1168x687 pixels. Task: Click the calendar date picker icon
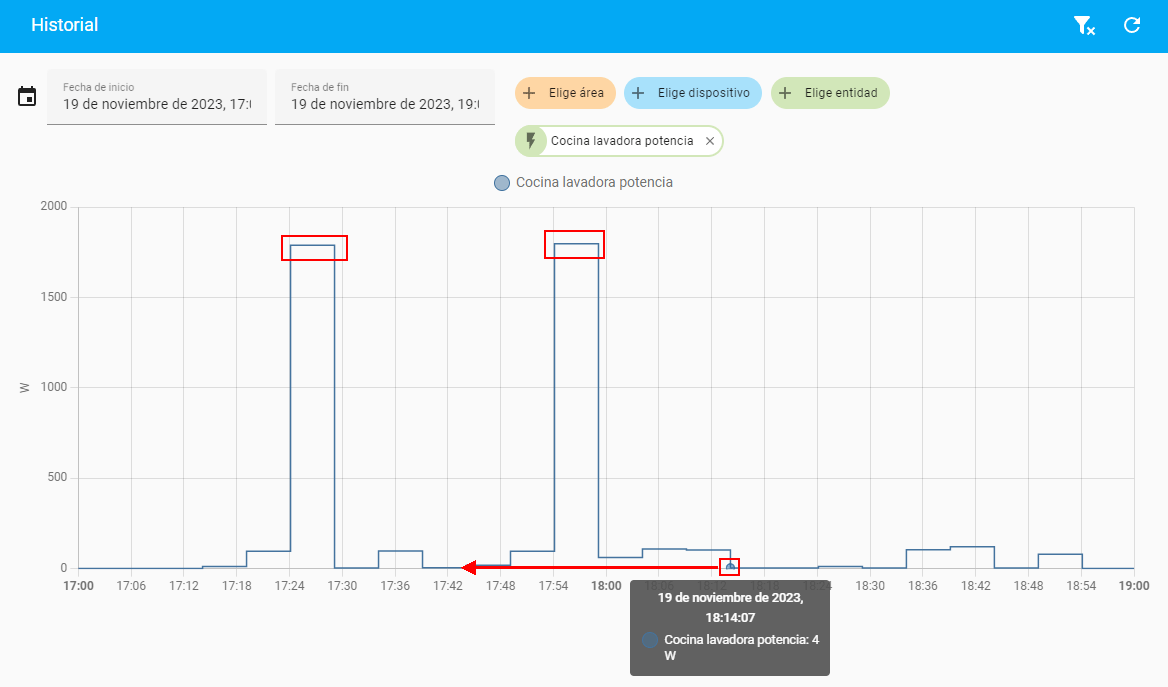pos(27,97)
